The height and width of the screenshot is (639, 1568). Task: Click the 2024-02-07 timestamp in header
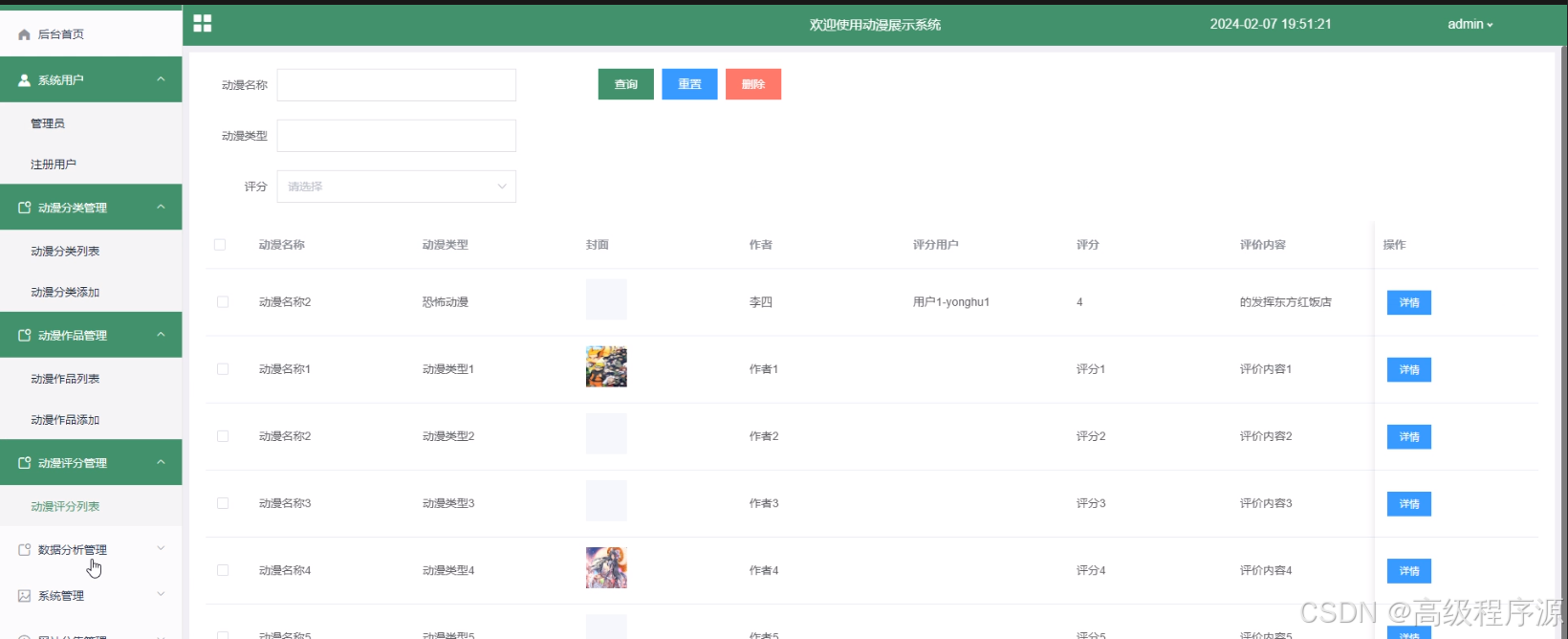[1270, 24]
